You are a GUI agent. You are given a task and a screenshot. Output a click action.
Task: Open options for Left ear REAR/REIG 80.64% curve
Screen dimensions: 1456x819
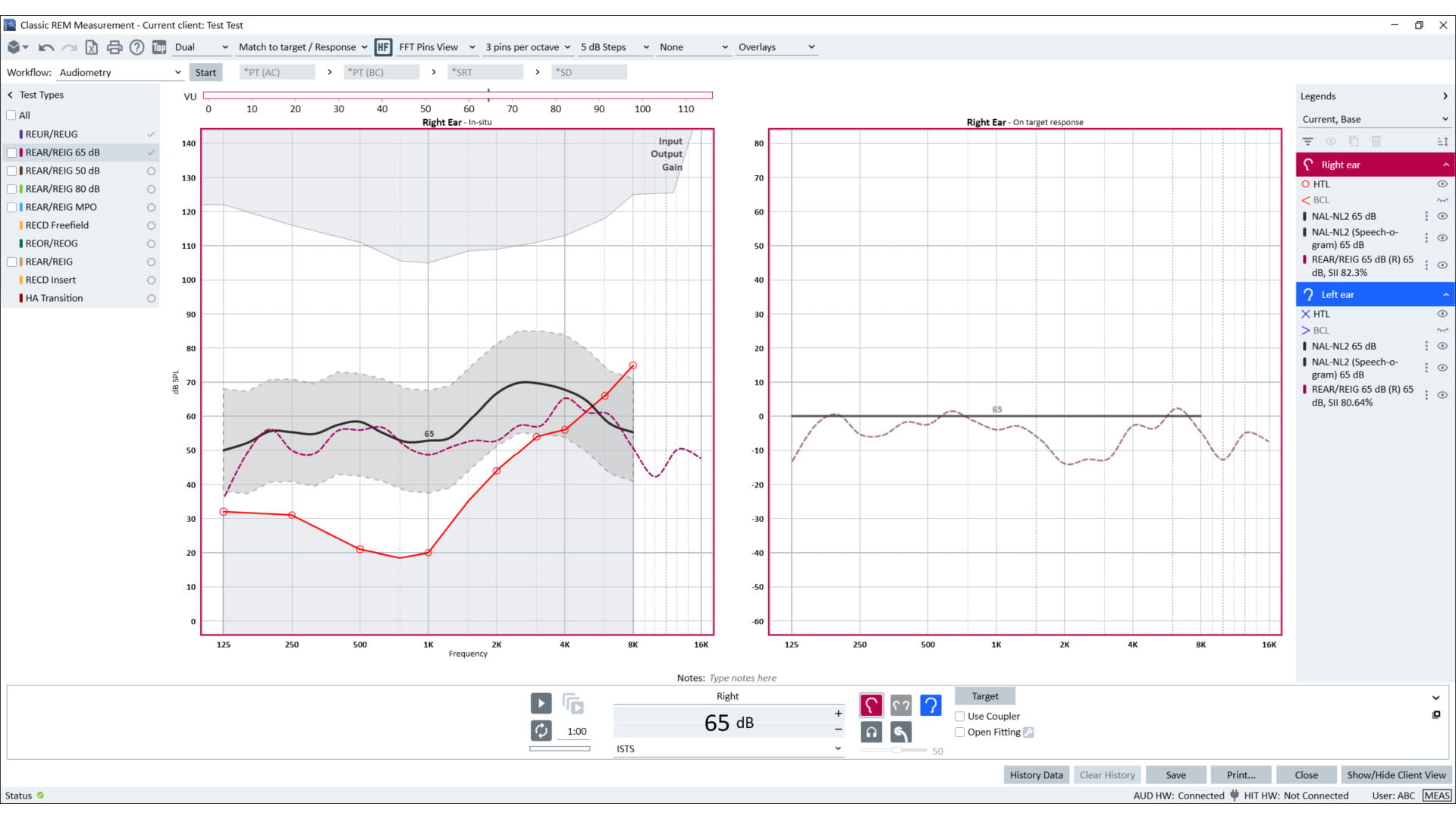tap(1426, 395)
